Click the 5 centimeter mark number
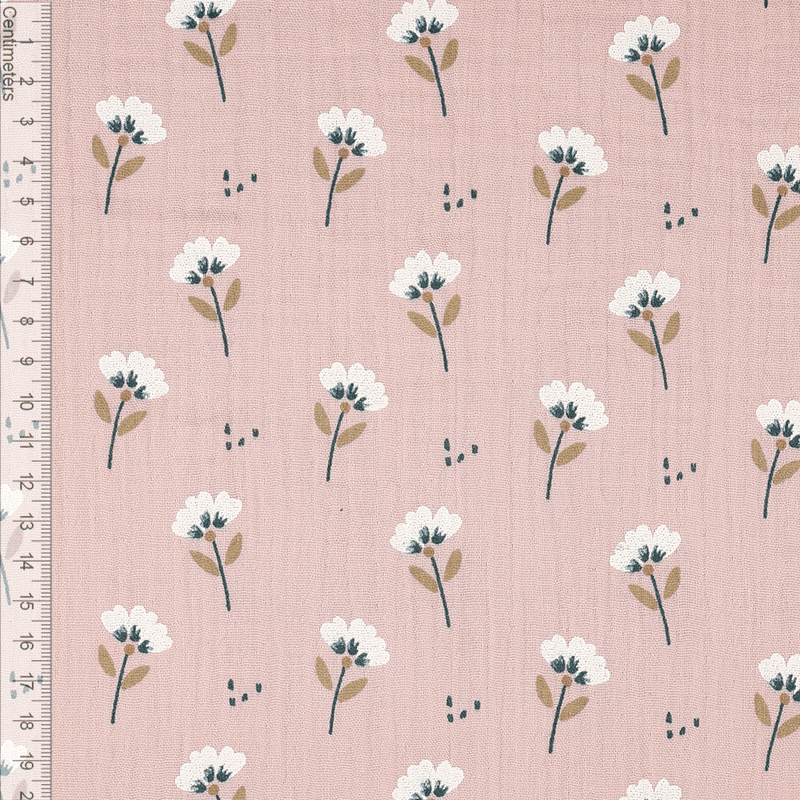This screenshot has height=800, width=800. click(26, 201)
